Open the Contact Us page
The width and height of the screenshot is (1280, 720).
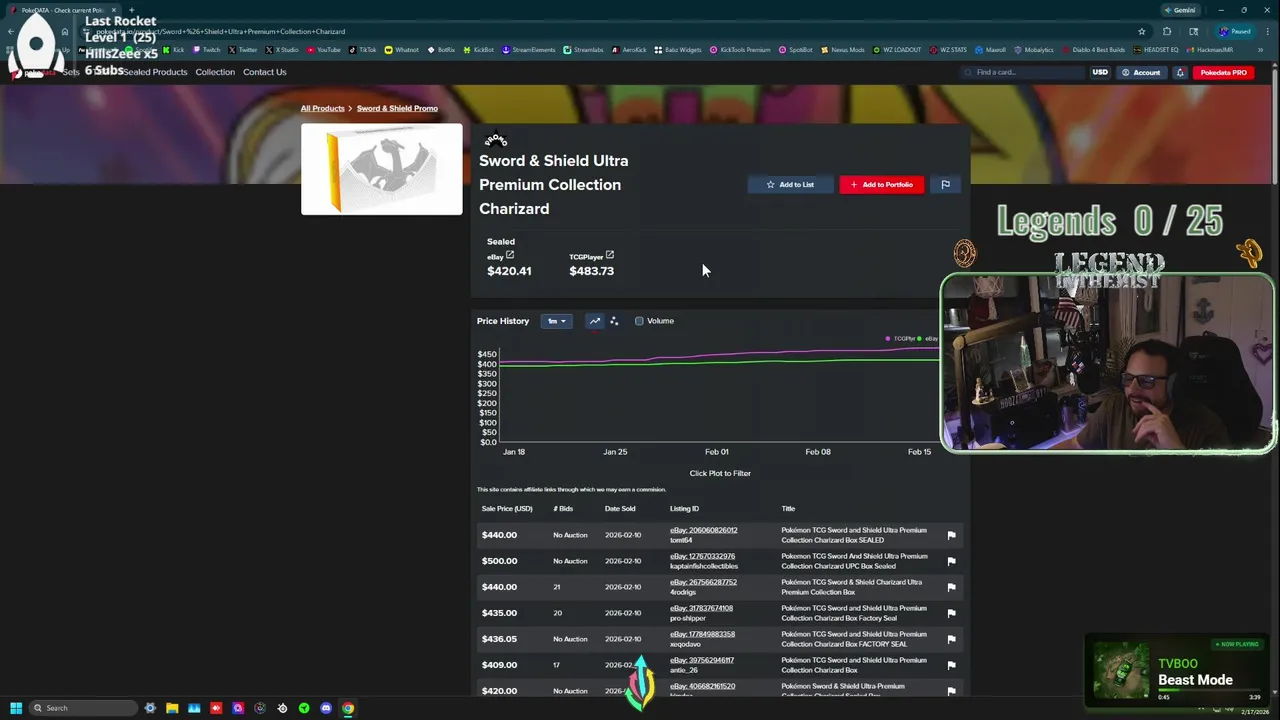264,72
